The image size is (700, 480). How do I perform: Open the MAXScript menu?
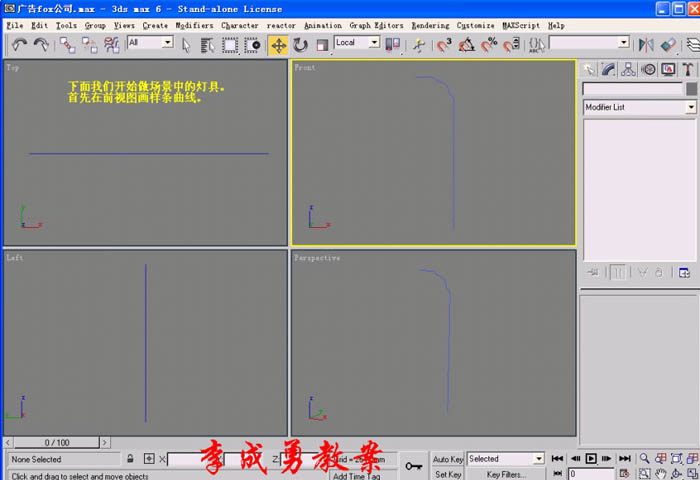pyautogui.click(x=521, y=25)
